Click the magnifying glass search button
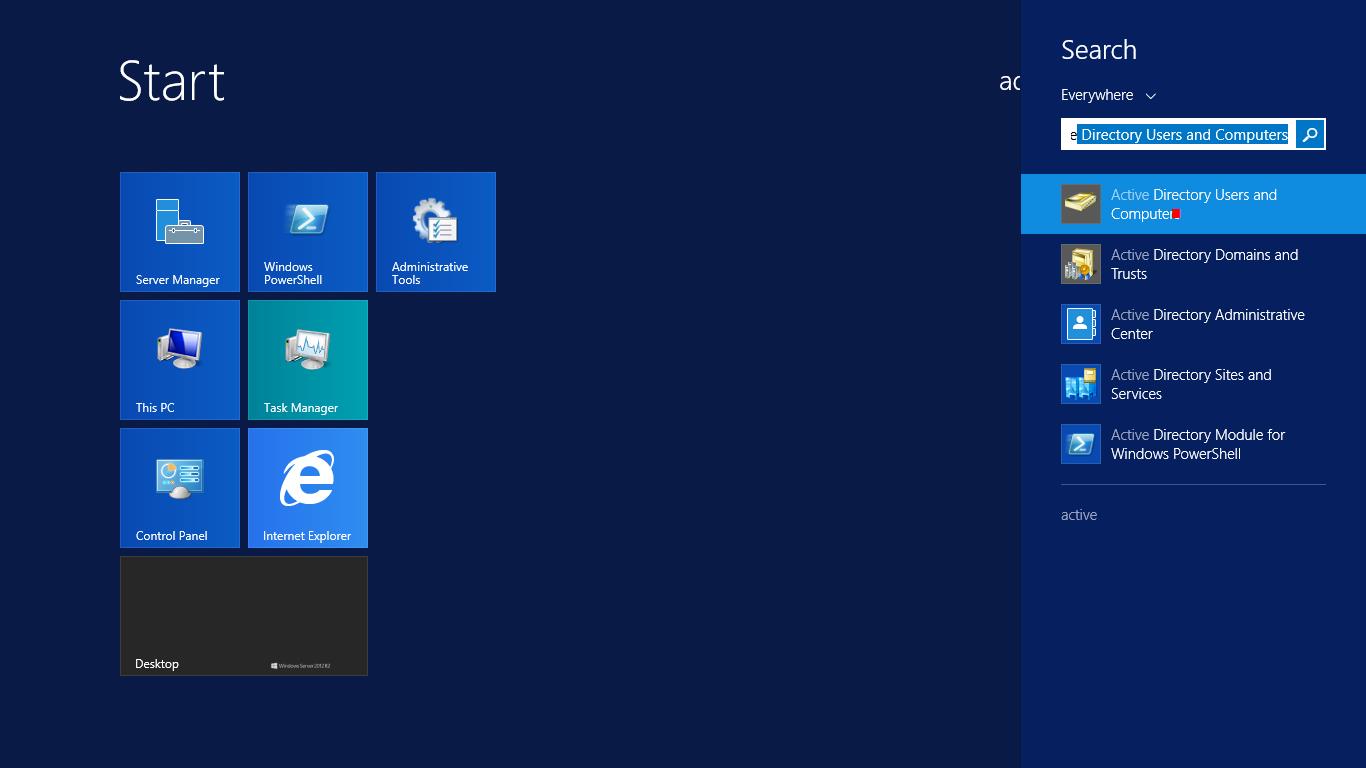The image size is (1366, 768). click(x=1309, y=133)
